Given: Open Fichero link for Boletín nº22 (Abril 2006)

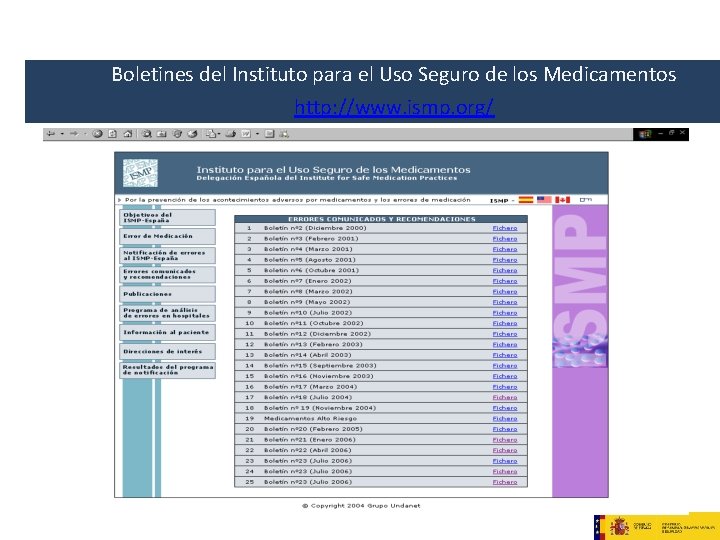Looking at the screenshot, I should tap(505, 450).
